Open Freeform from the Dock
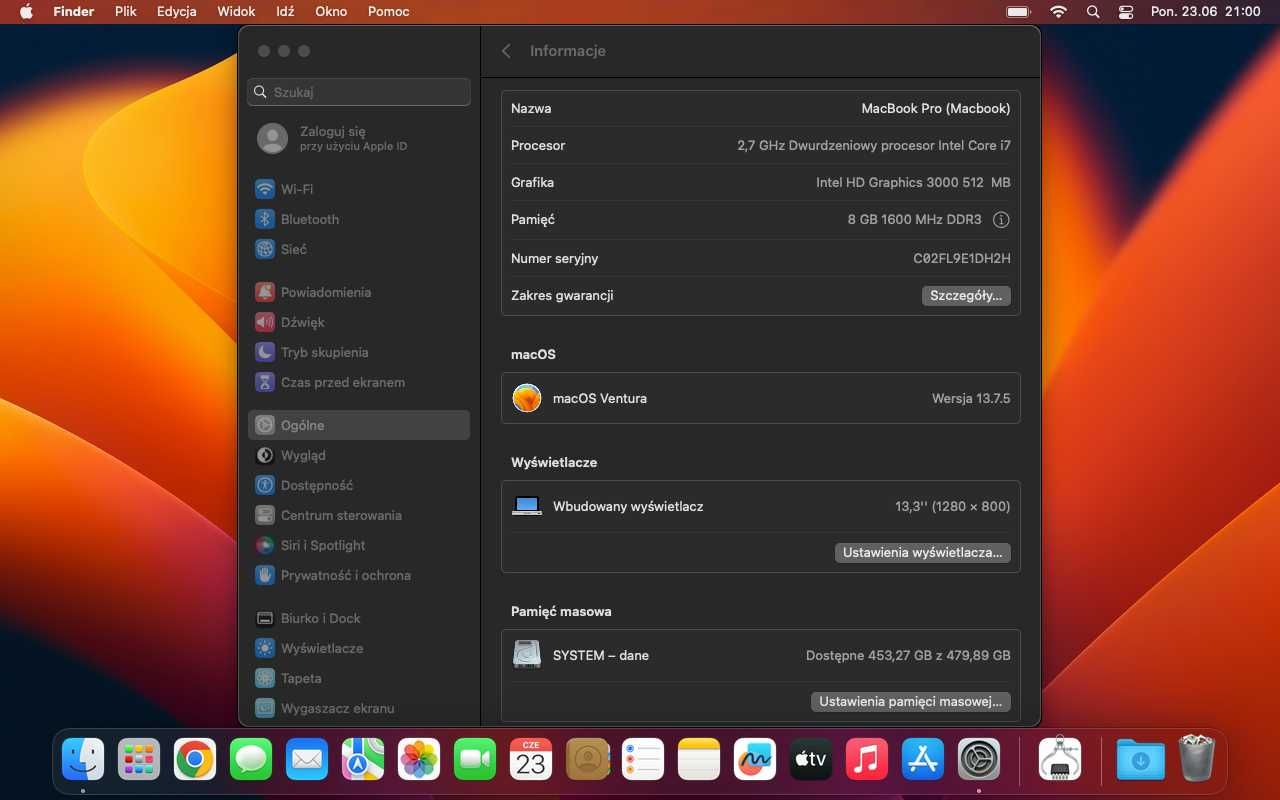This screenshot has height=800, width=1280. coord(755,760)
